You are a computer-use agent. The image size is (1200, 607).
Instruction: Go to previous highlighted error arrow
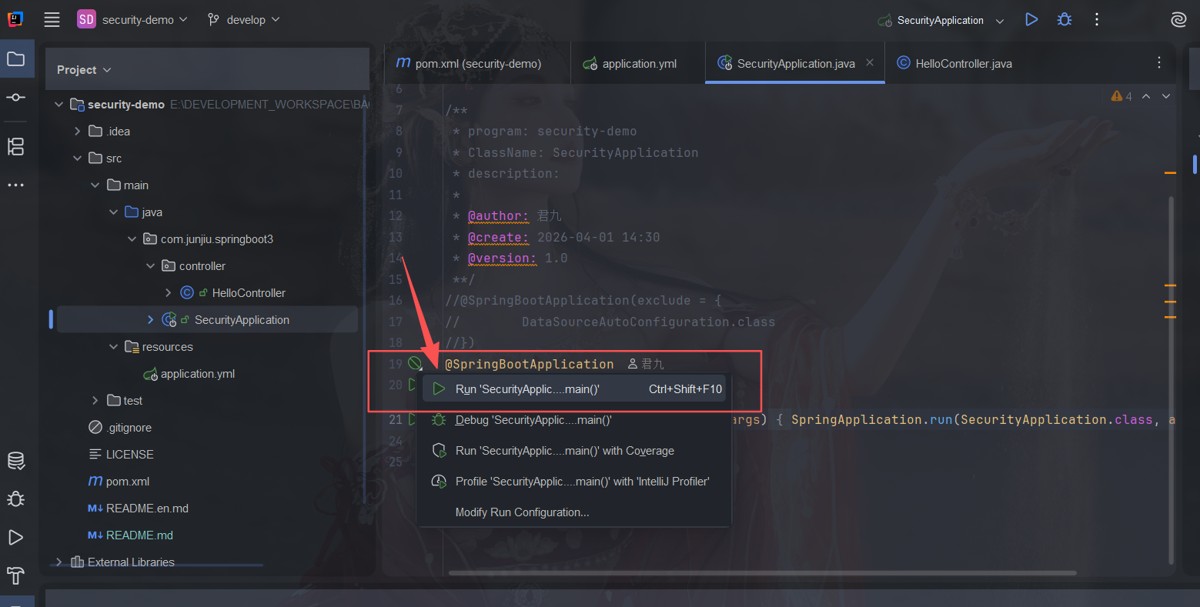tap(1146, 96)
